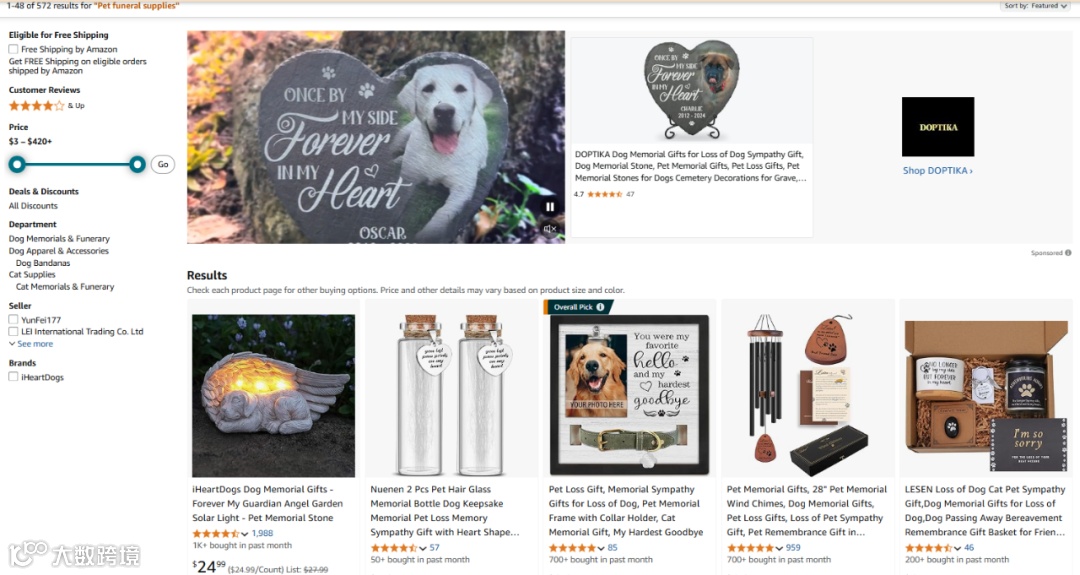This screenshot has width=1080, height=575.
Task: Enable Free Shipping by Amazon checkbox
Action: click(x=13, y=49)
